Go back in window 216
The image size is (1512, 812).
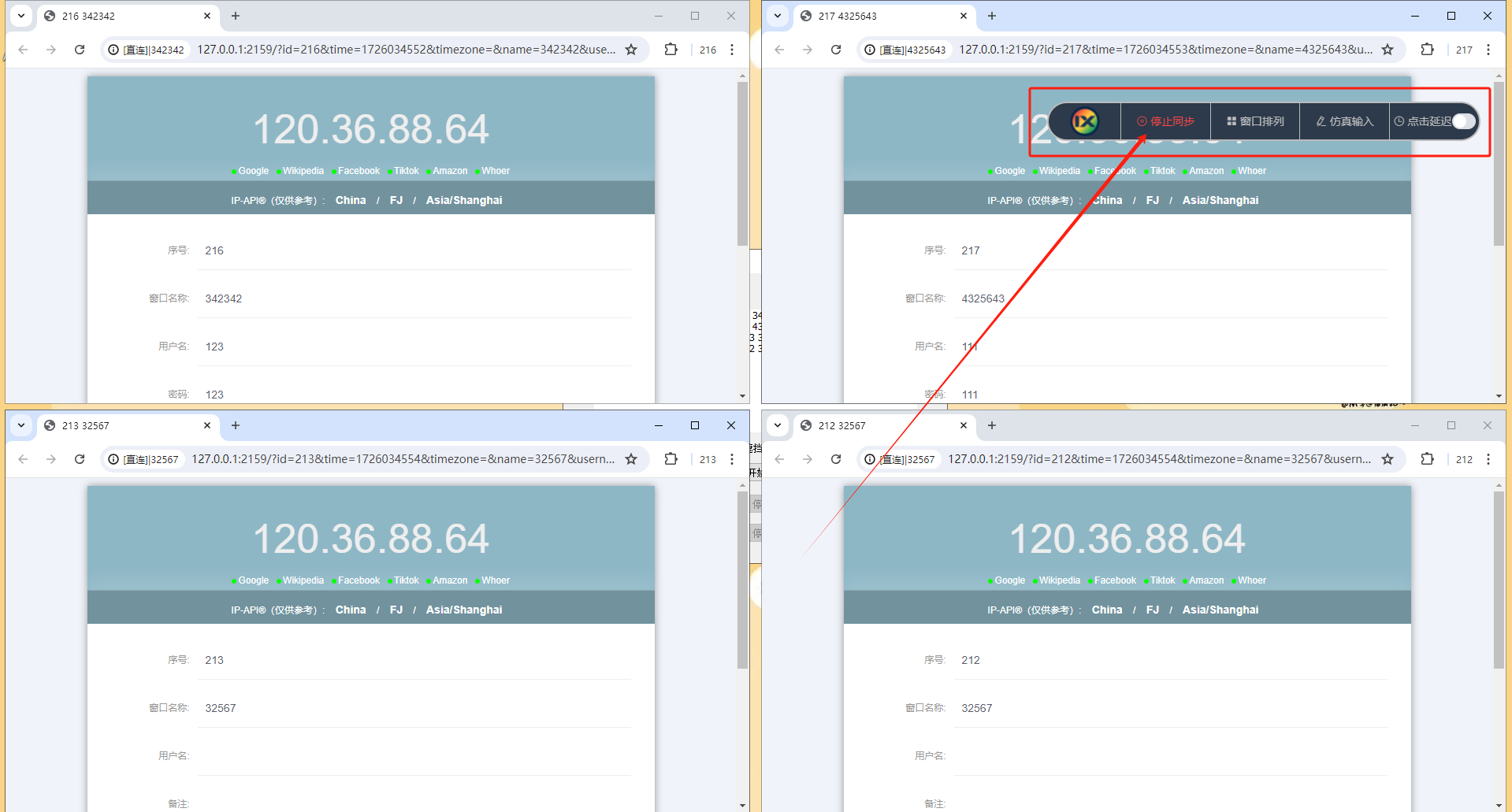(x=23, y=50)
